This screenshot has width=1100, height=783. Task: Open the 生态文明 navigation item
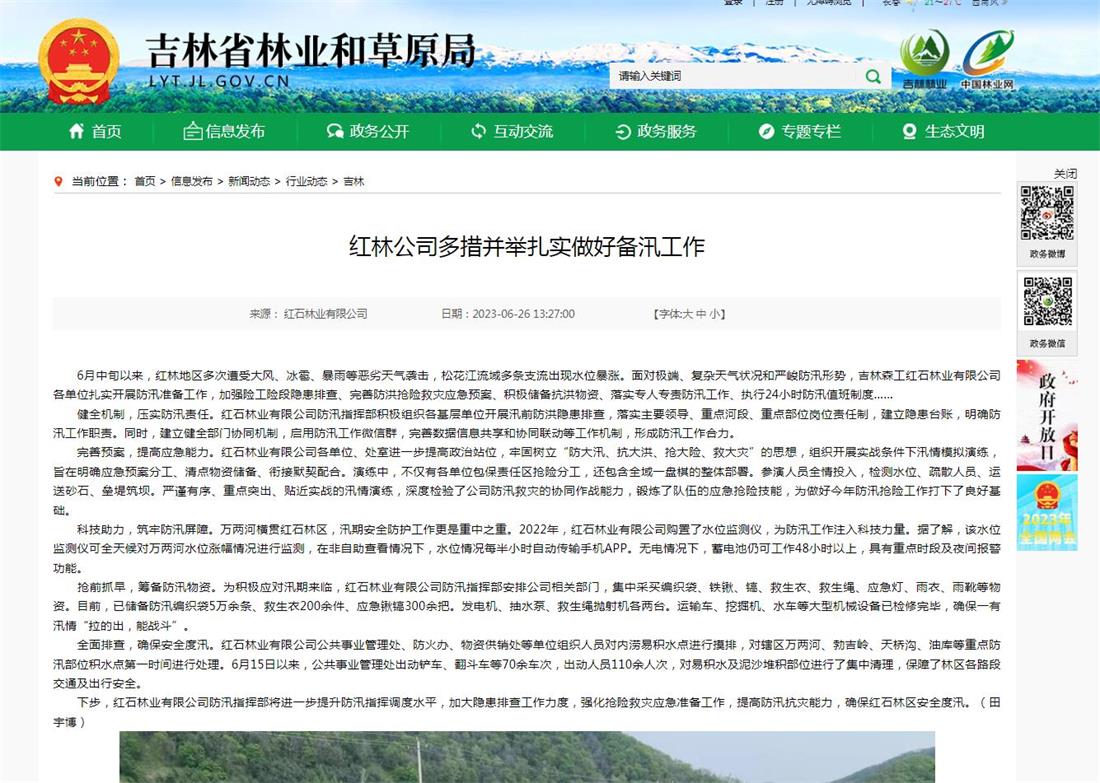click(x=943, y=132)
